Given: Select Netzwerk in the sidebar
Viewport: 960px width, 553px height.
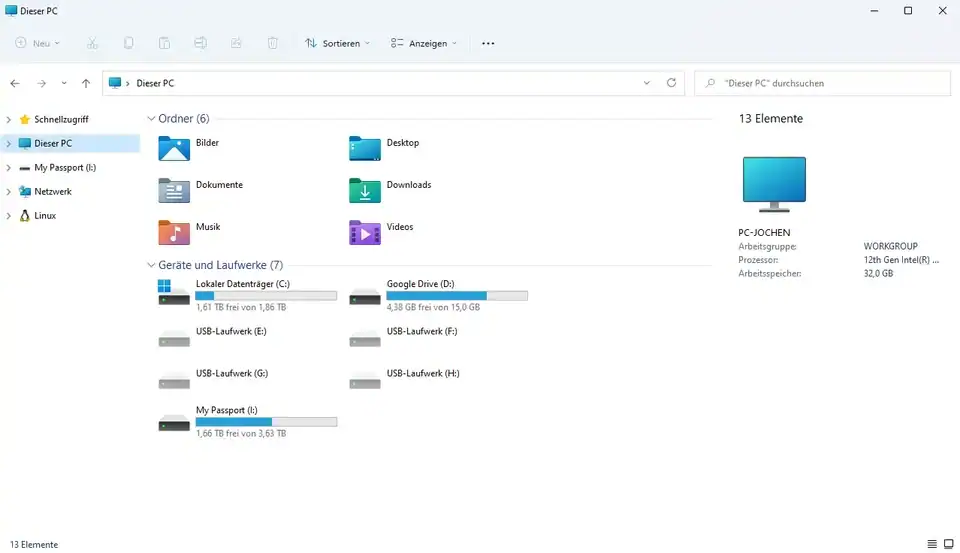Looking at the screenshot, I should pyautogui.click(x=52, y=192).
